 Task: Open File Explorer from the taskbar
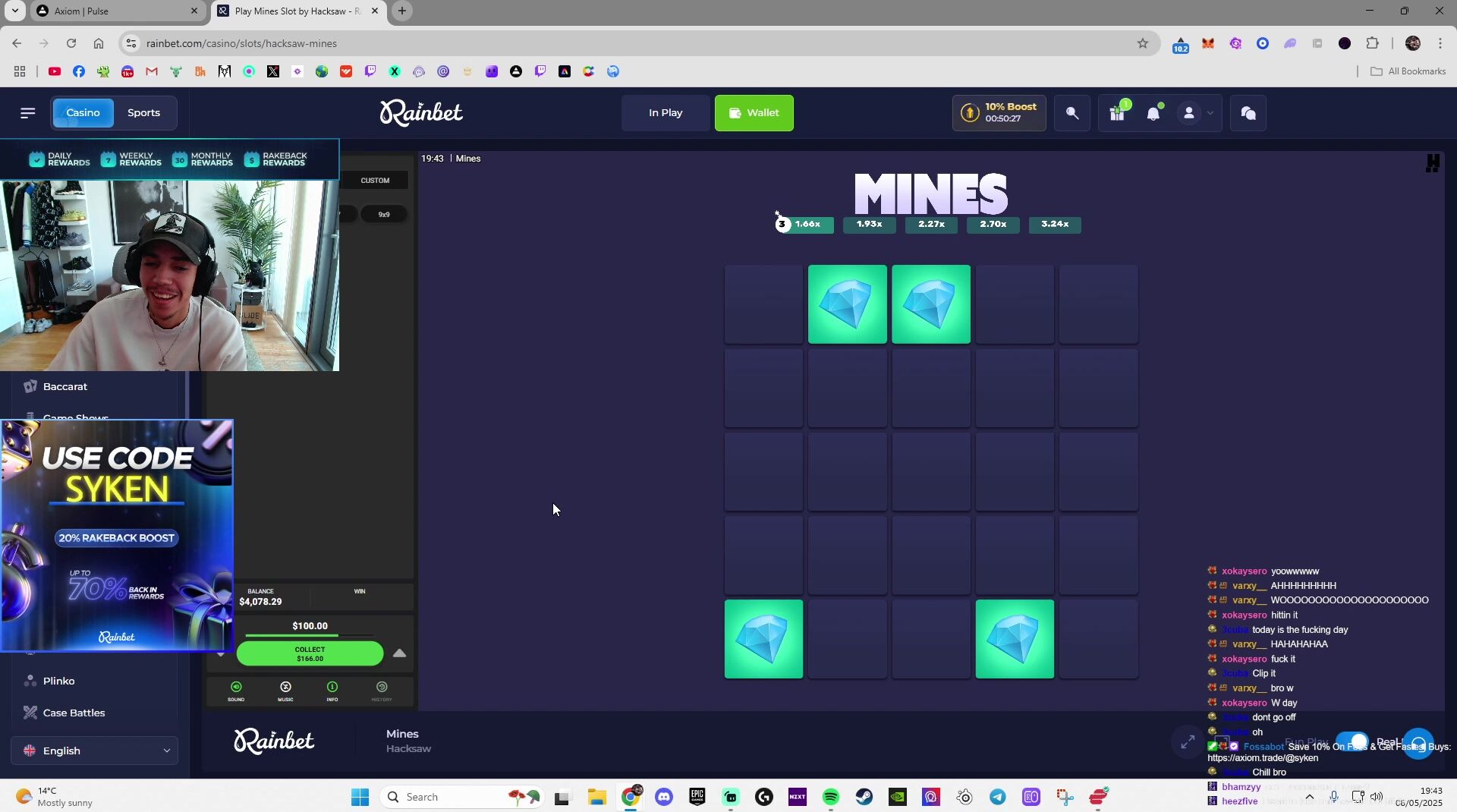(x=597, y=797)
